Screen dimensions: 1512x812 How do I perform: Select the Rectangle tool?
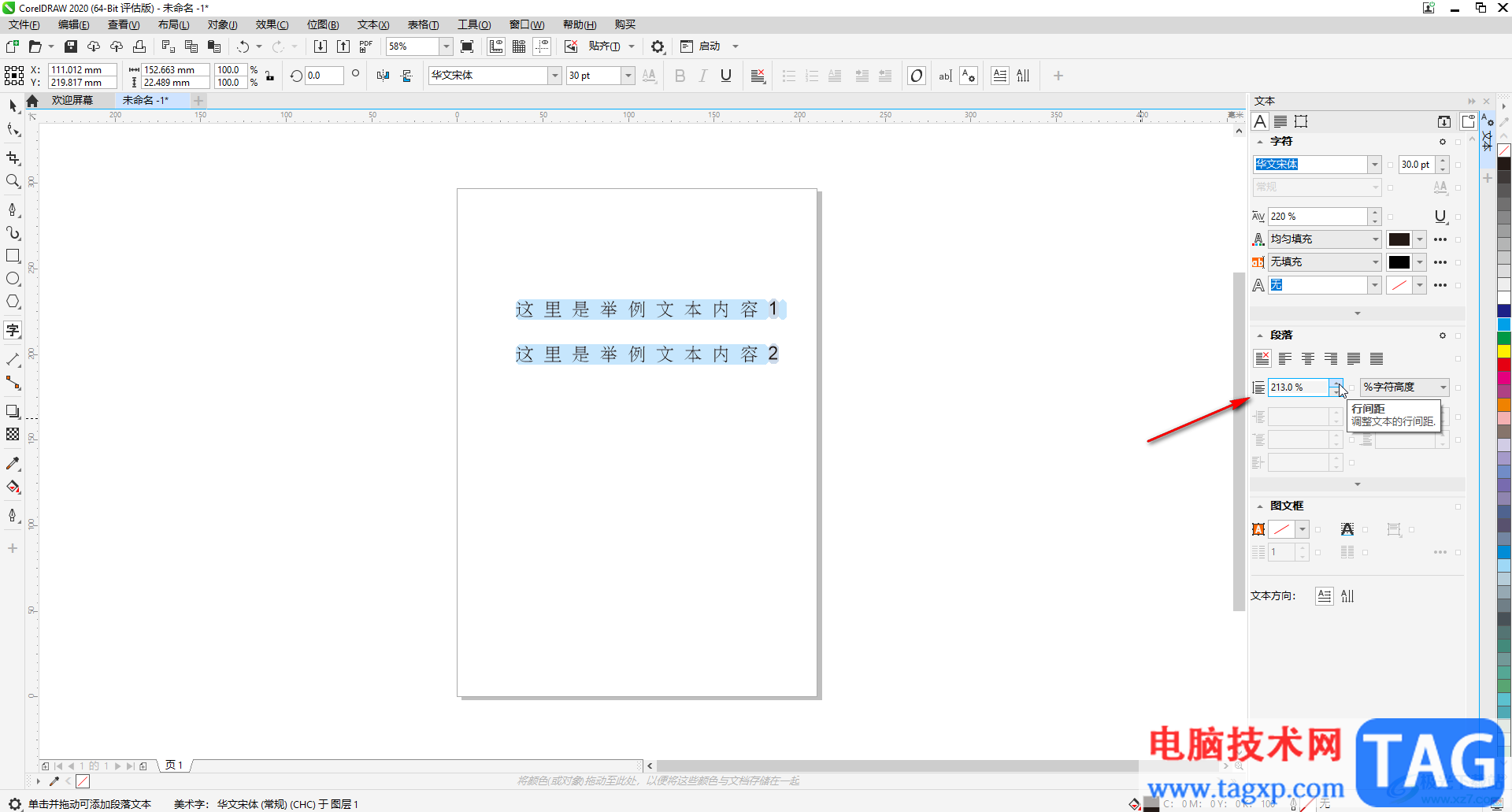click(x=13, y=256)
